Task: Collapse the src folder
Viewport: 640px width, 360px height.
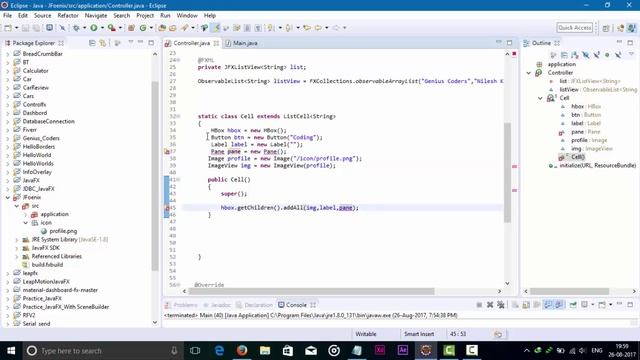Action: point(17,206)
